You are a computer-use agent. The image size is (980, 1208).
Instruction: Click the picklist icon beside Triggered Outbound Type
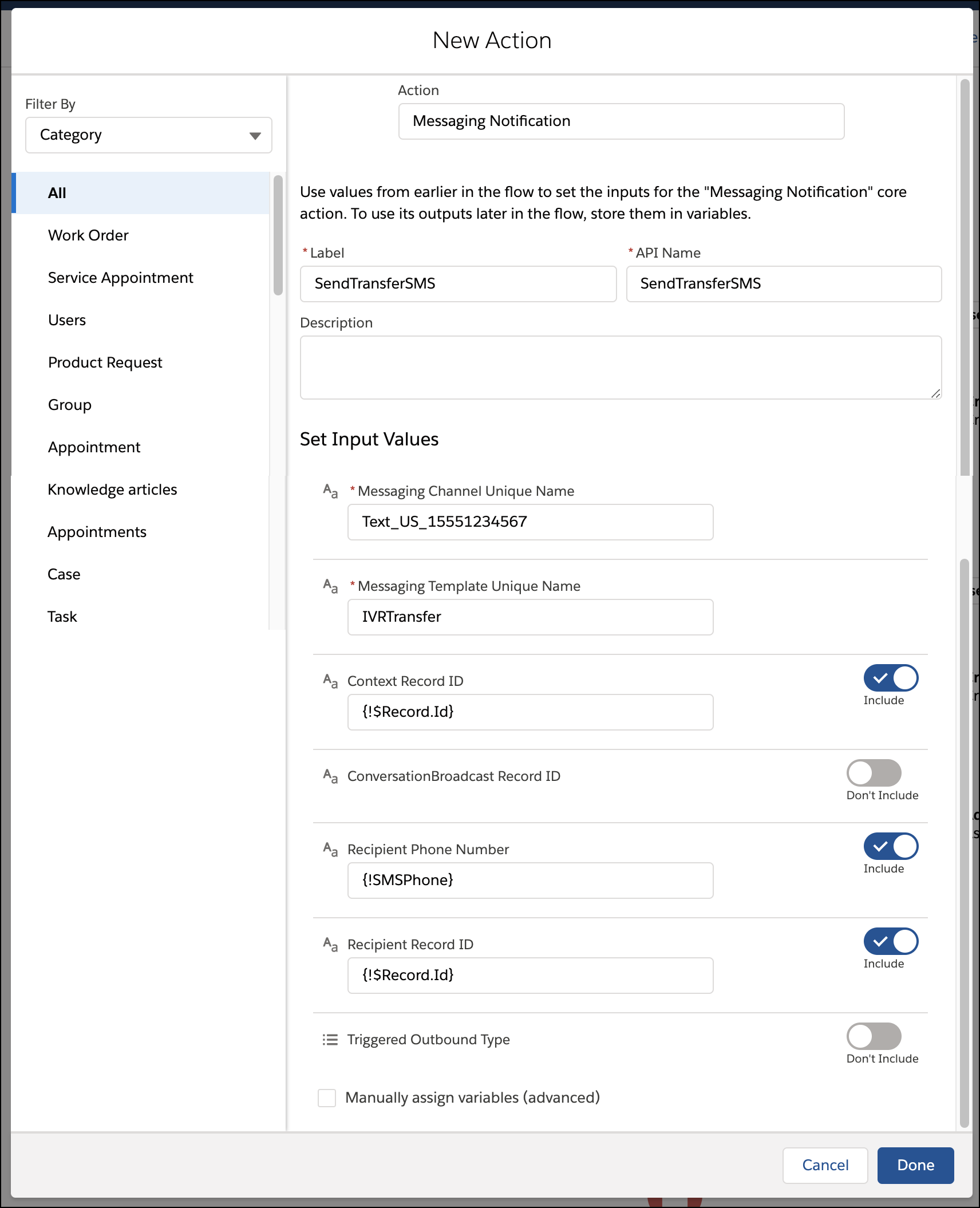[x=330, y=1040]
